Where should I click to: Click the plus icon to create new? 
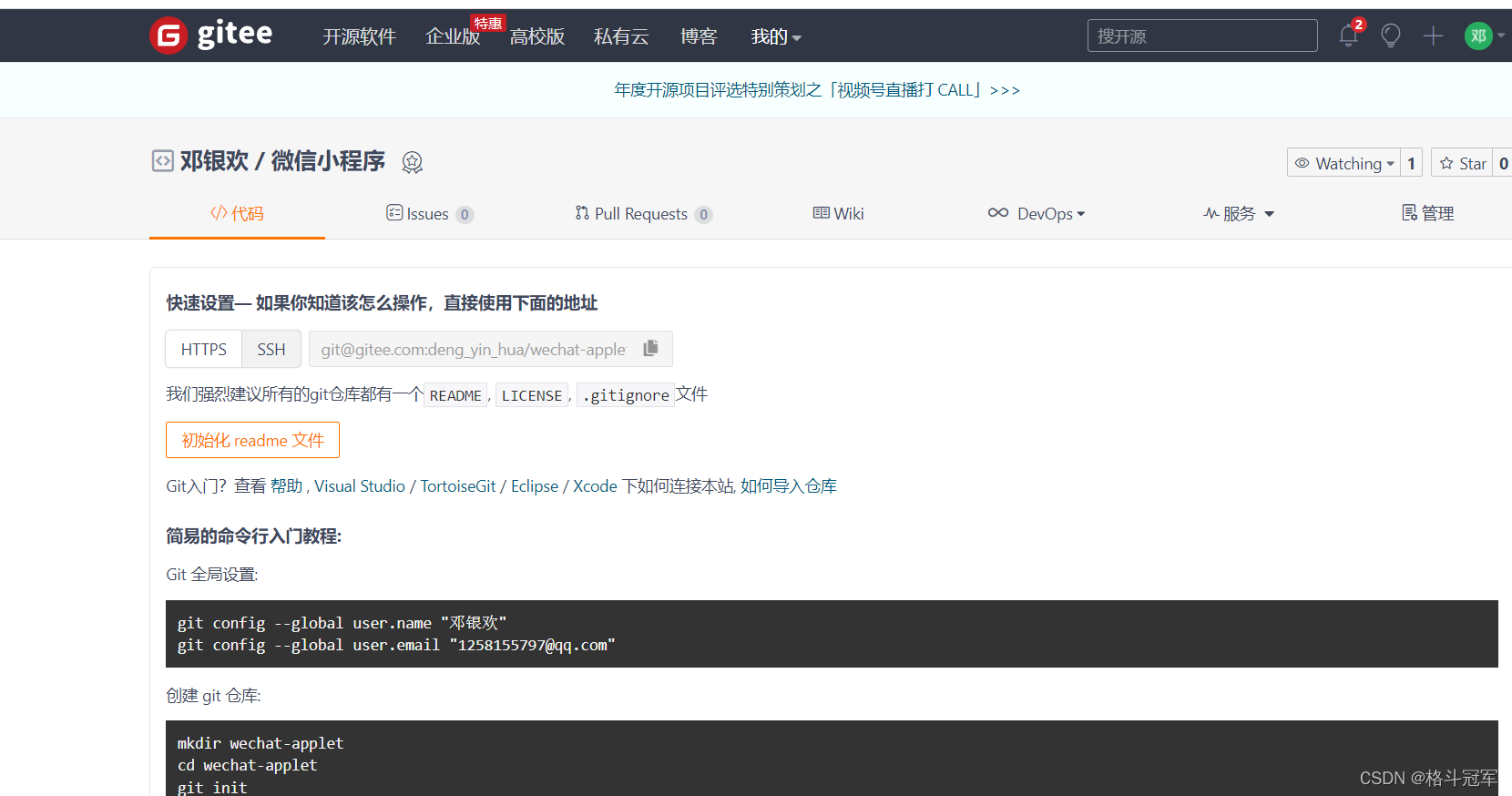point(1434,36)
